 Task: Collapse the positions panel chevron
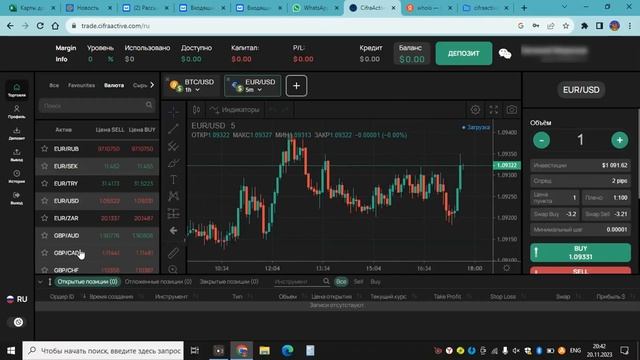pyautogui.click(x=40, y=282)
